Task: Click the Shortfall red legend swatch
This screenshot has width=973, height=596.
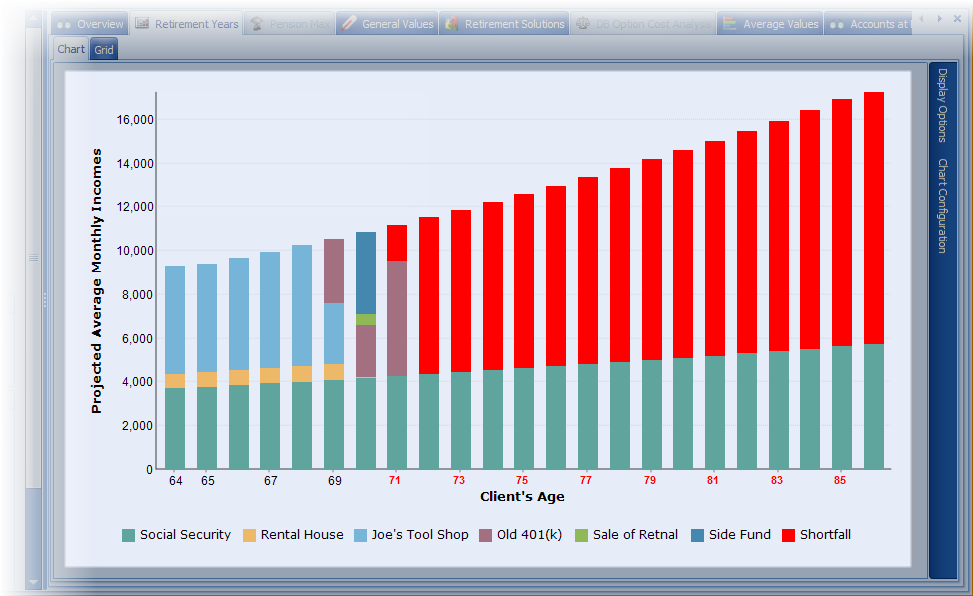Action: click(x=789, y=535)
